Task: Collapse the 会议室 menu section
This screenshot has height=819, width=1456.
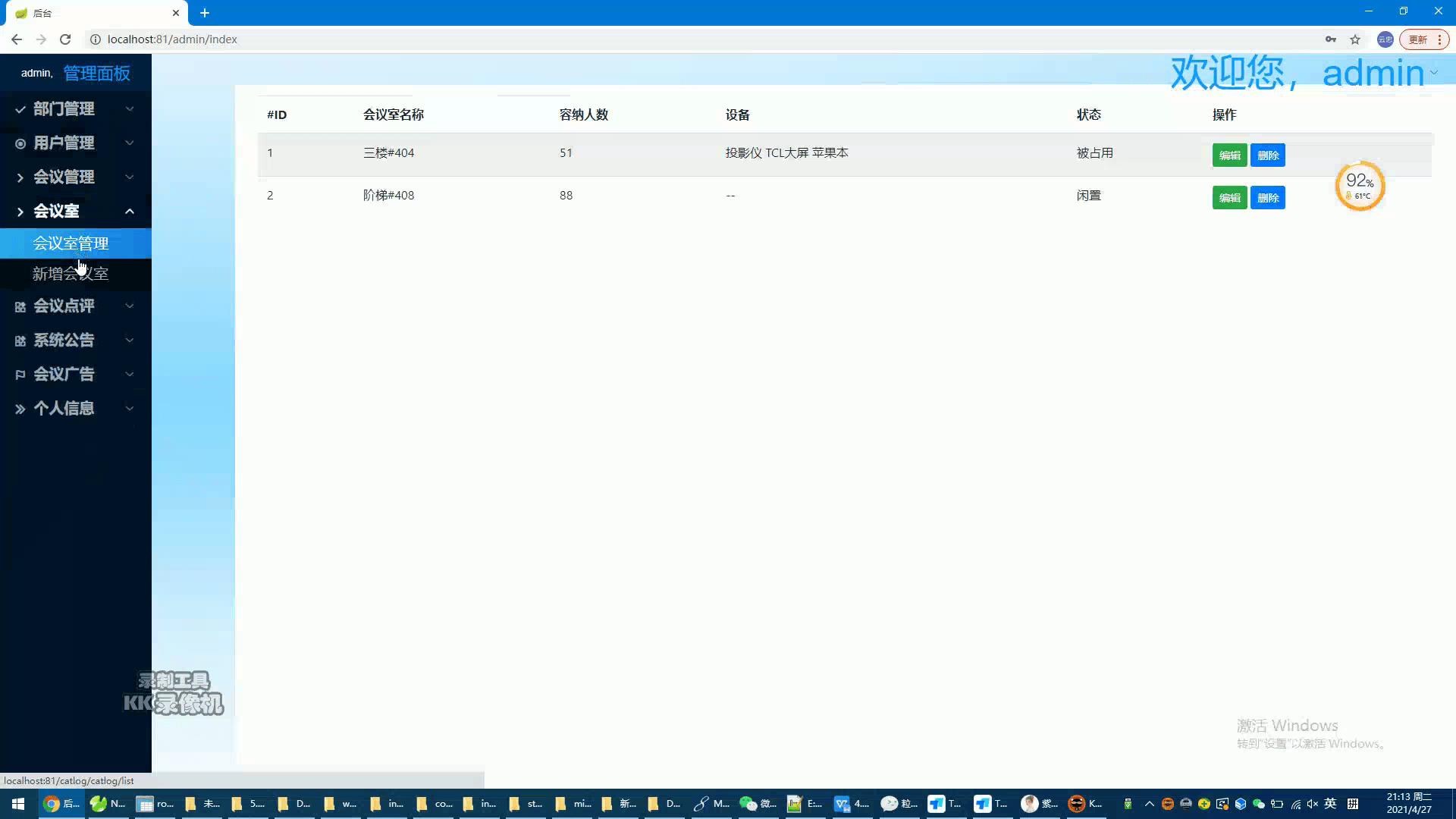Action: click(x=130, y=212)
